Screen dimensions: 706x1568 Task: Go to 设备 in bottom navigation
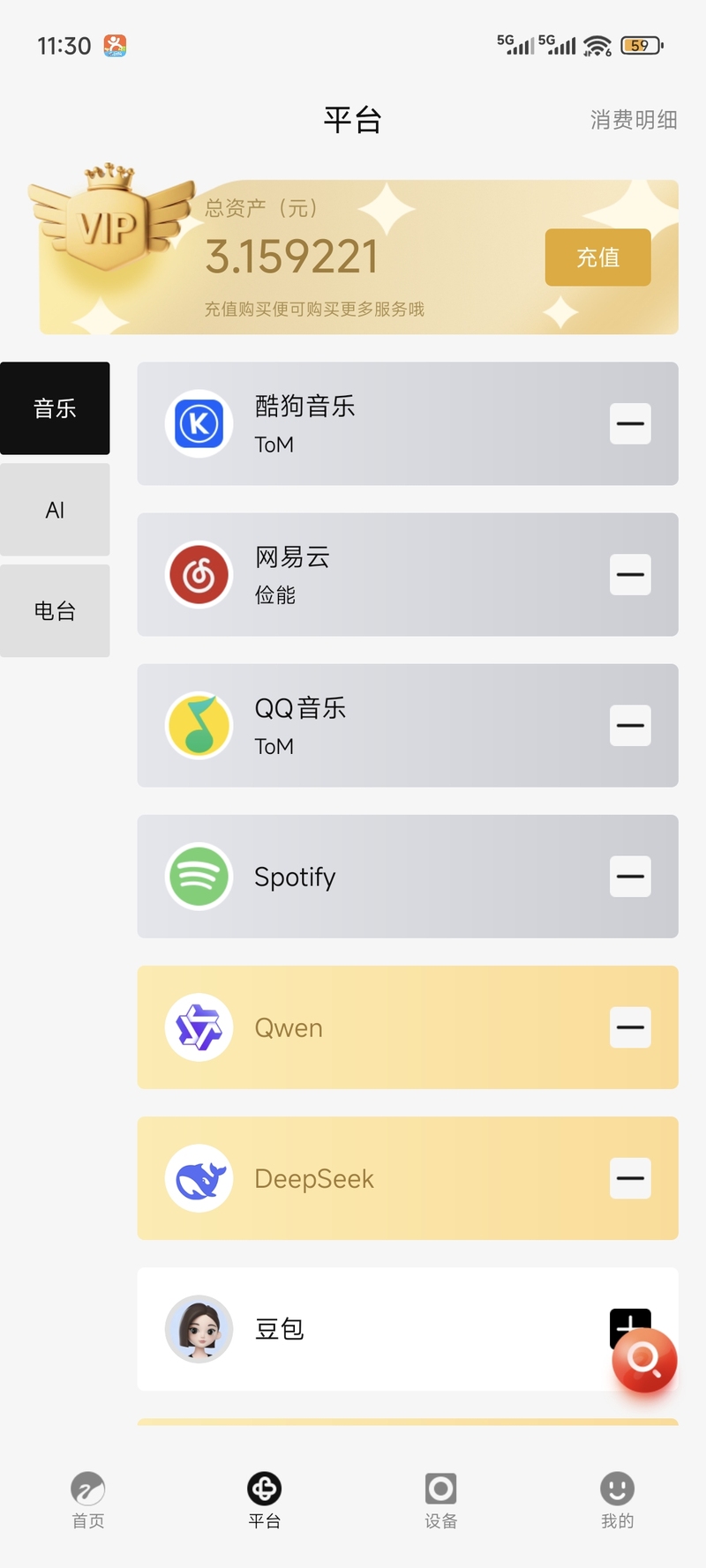click(440, 1499)
